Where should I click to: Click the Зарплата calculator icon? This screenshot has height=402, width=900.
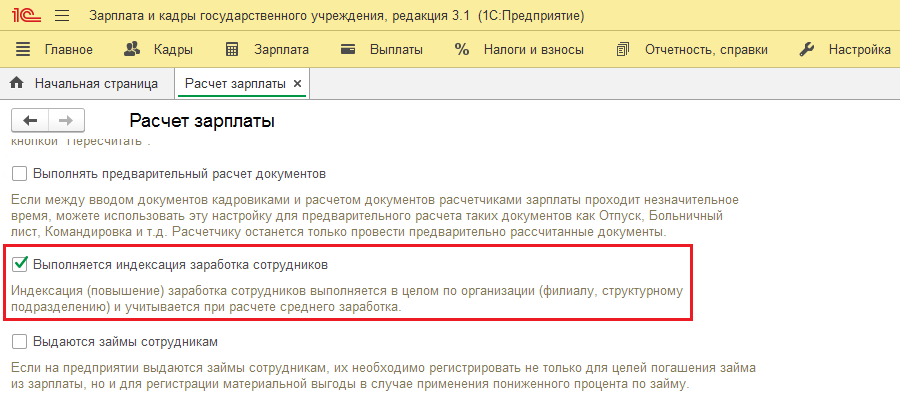coord(232,49)
